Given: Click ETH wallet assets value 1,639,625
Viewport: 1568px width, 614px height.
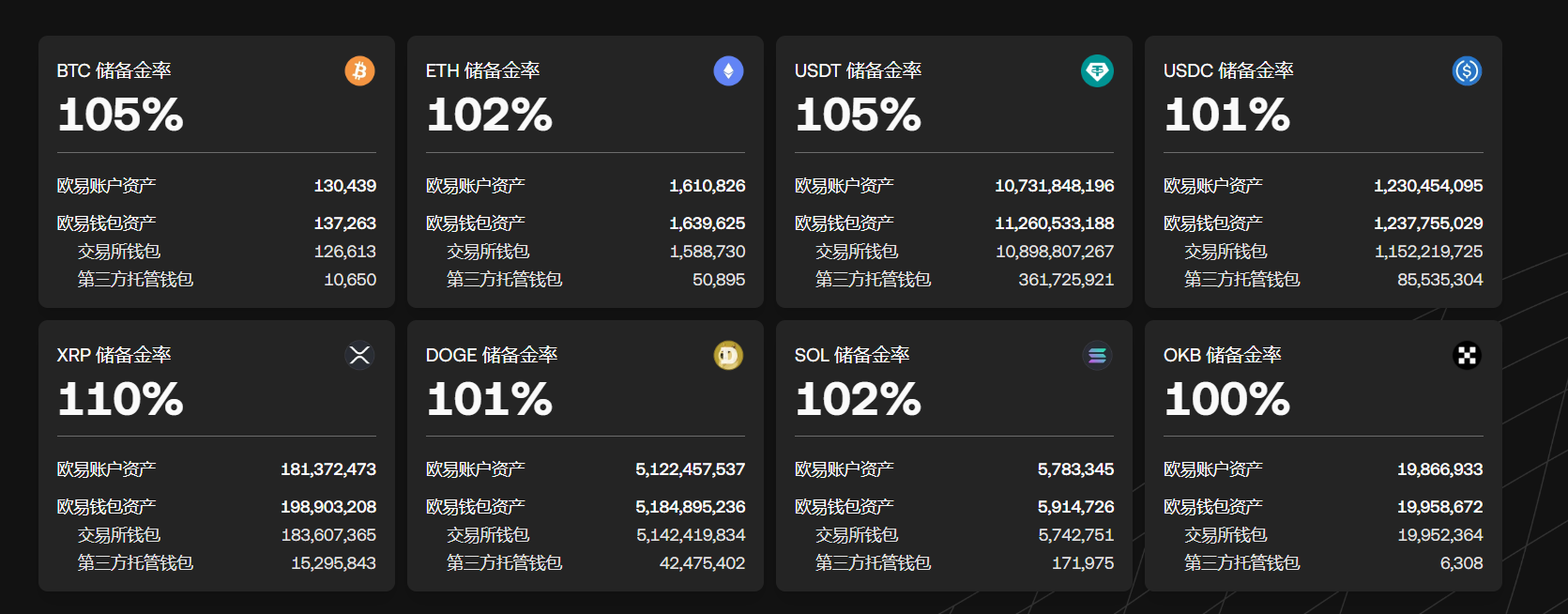Looking at the screenshot, I should (x=708, y=223).
